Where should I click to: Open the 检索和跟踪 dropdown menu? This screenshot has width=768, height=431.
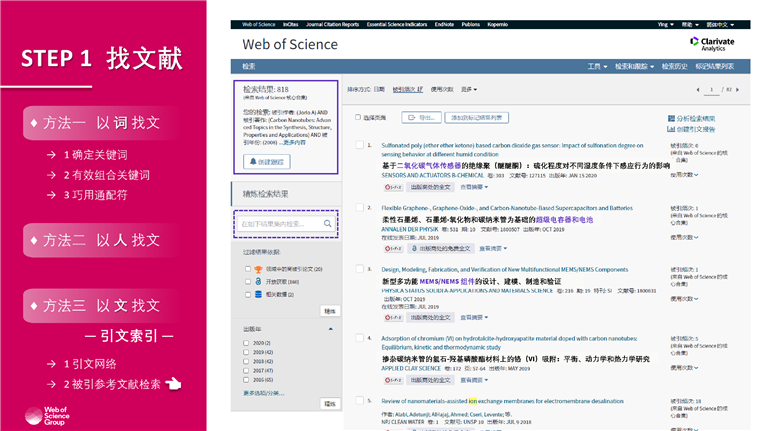pyautogui.click(x=635, y=67)
